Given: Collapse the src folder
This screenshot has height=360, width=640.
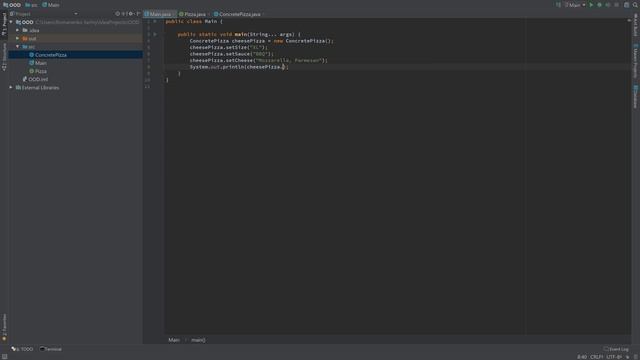Looking at the screenshot, I should coord(18,47).
